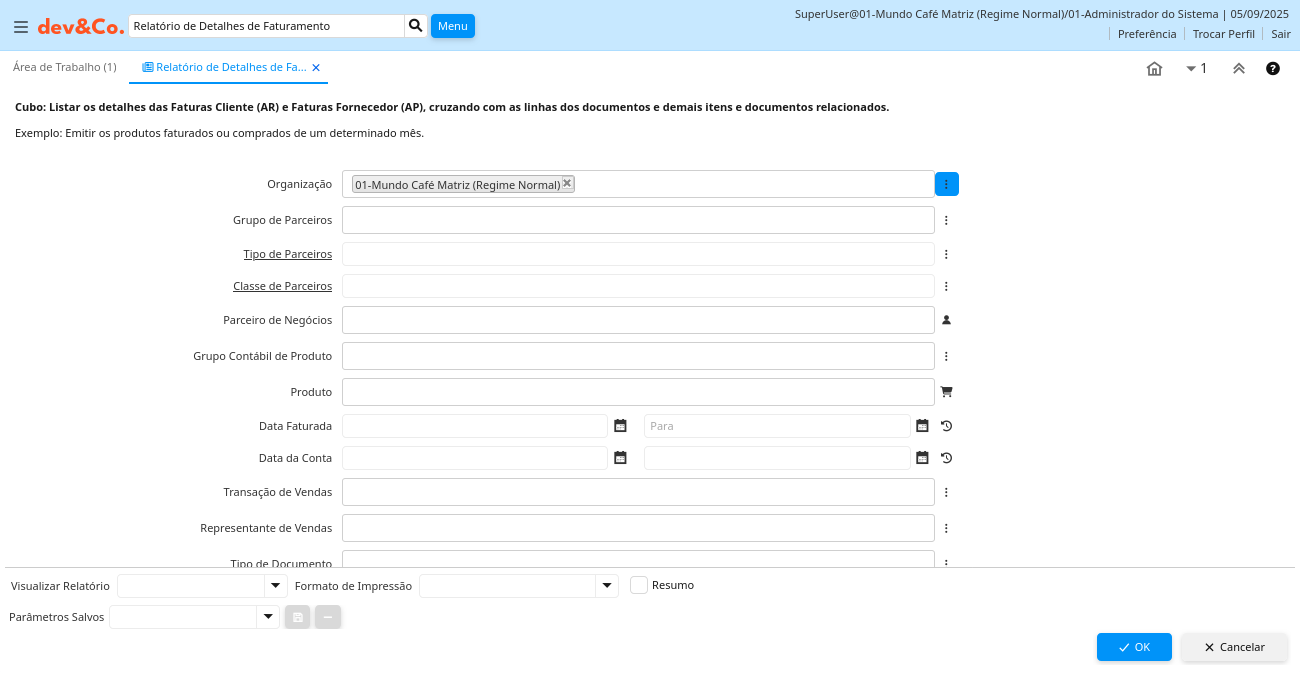Click Data Faturada history clock icon
The width and height of the screenshot is (1300, 674).
click(946, 426)
